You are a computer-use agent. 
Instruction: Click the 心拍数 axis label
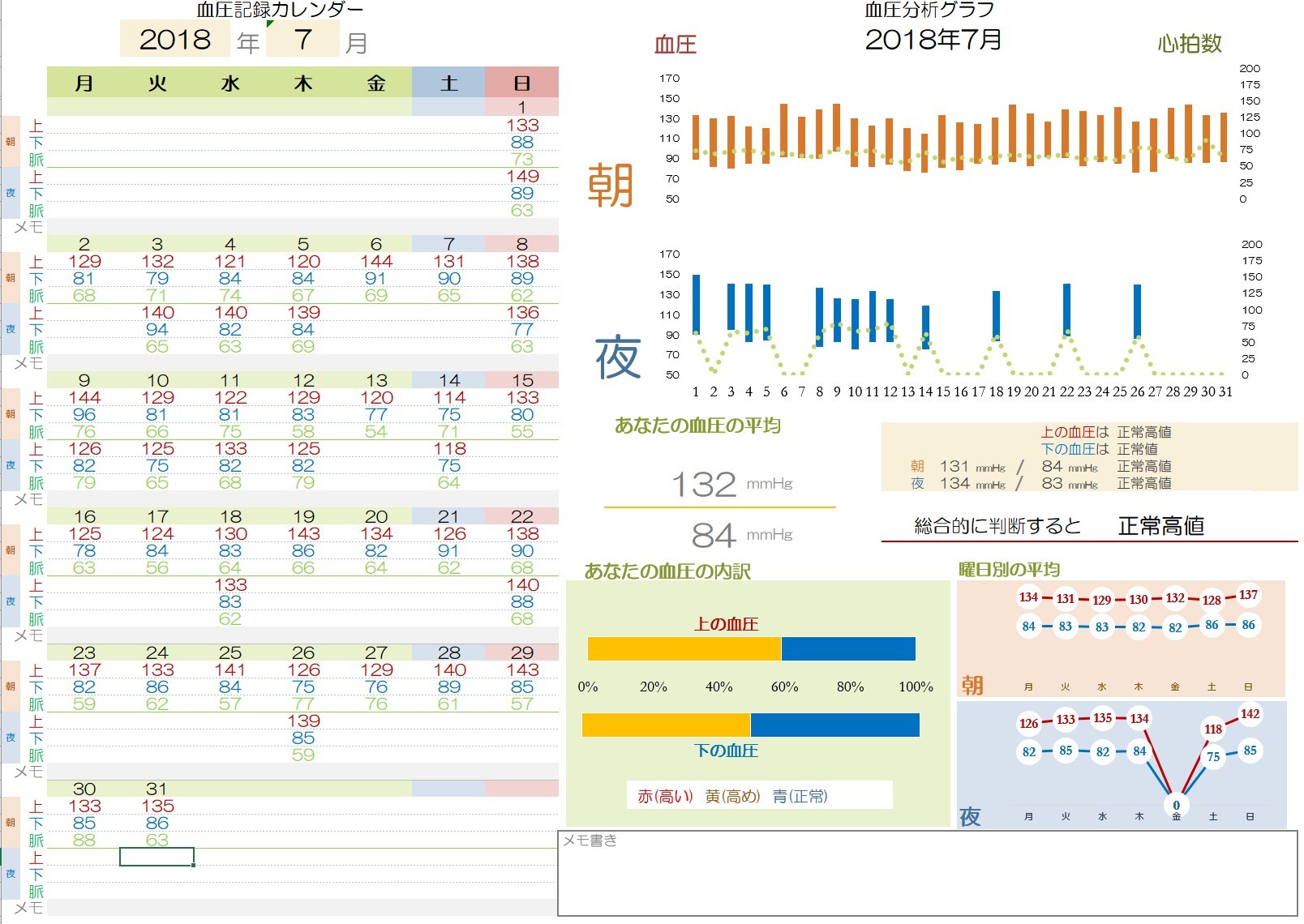pos(1190,44)
